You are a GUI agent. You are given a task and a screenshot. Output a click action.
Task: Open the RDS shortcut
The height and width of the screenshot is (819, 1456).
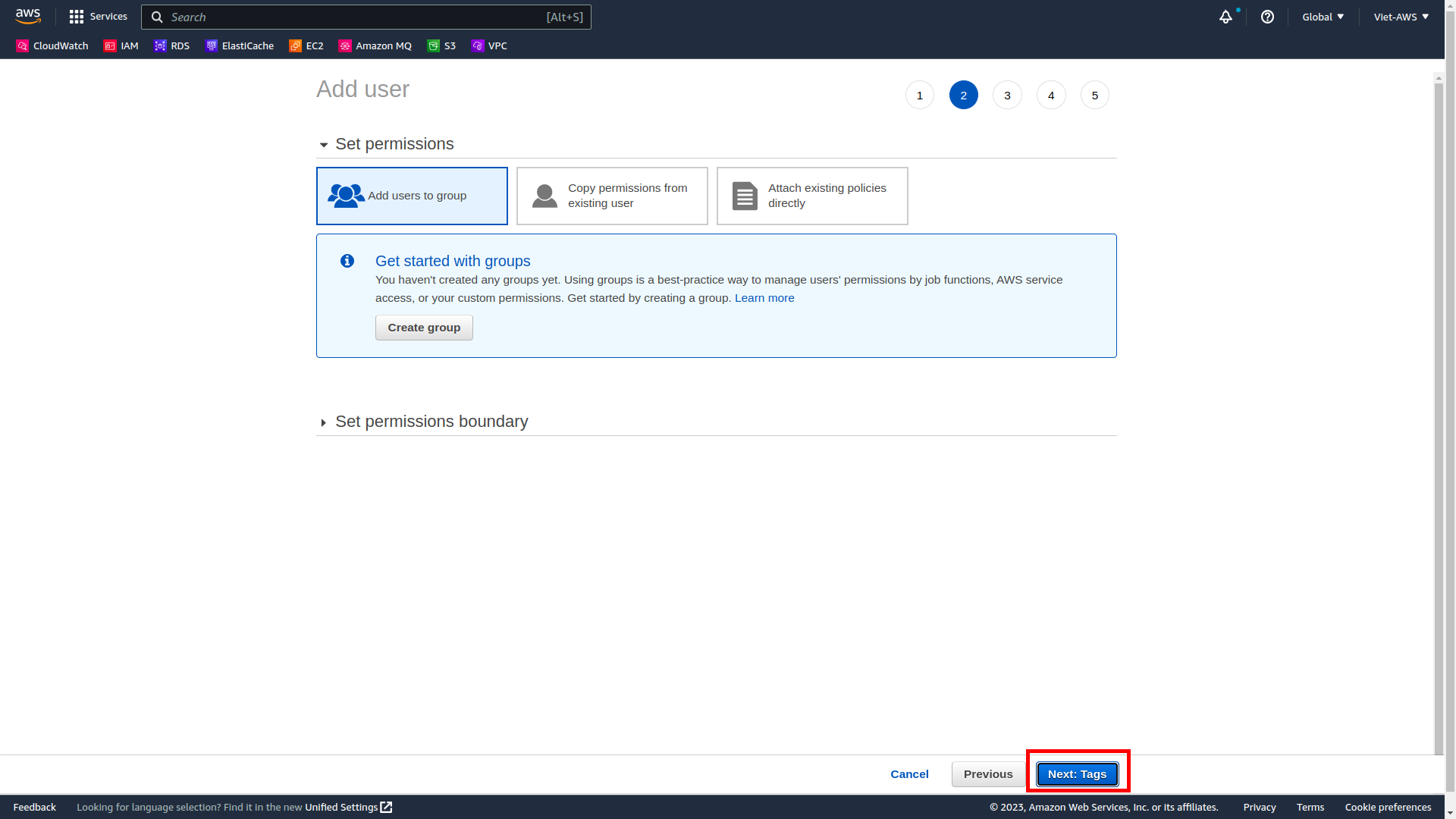click(171, 45)
